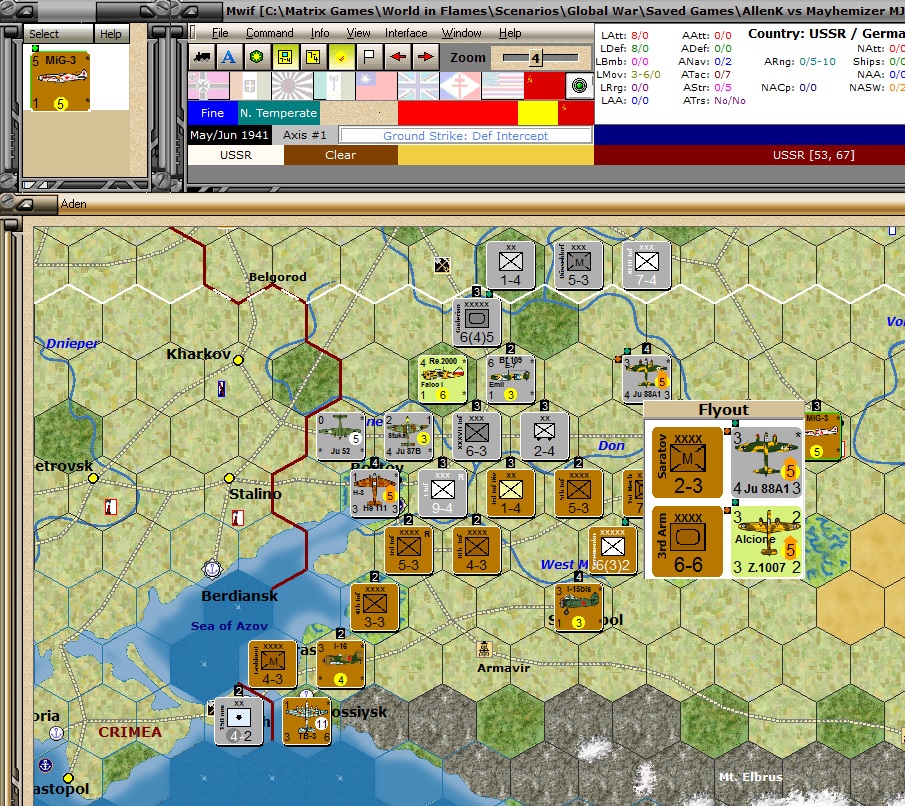
Task: Toggle the sun highlight toolbar button
Action: (x=341, y=57)
